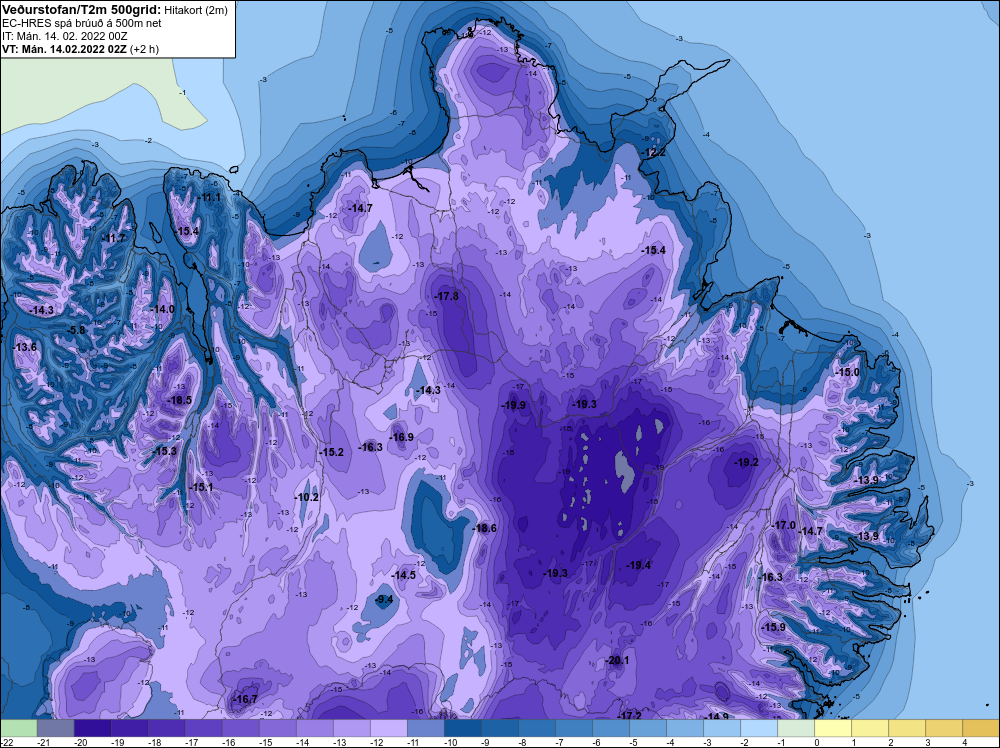Viewport: 1000px width, 748px height.
Task: Click the -18.5 temperature value
Action: tap(179, 400)
